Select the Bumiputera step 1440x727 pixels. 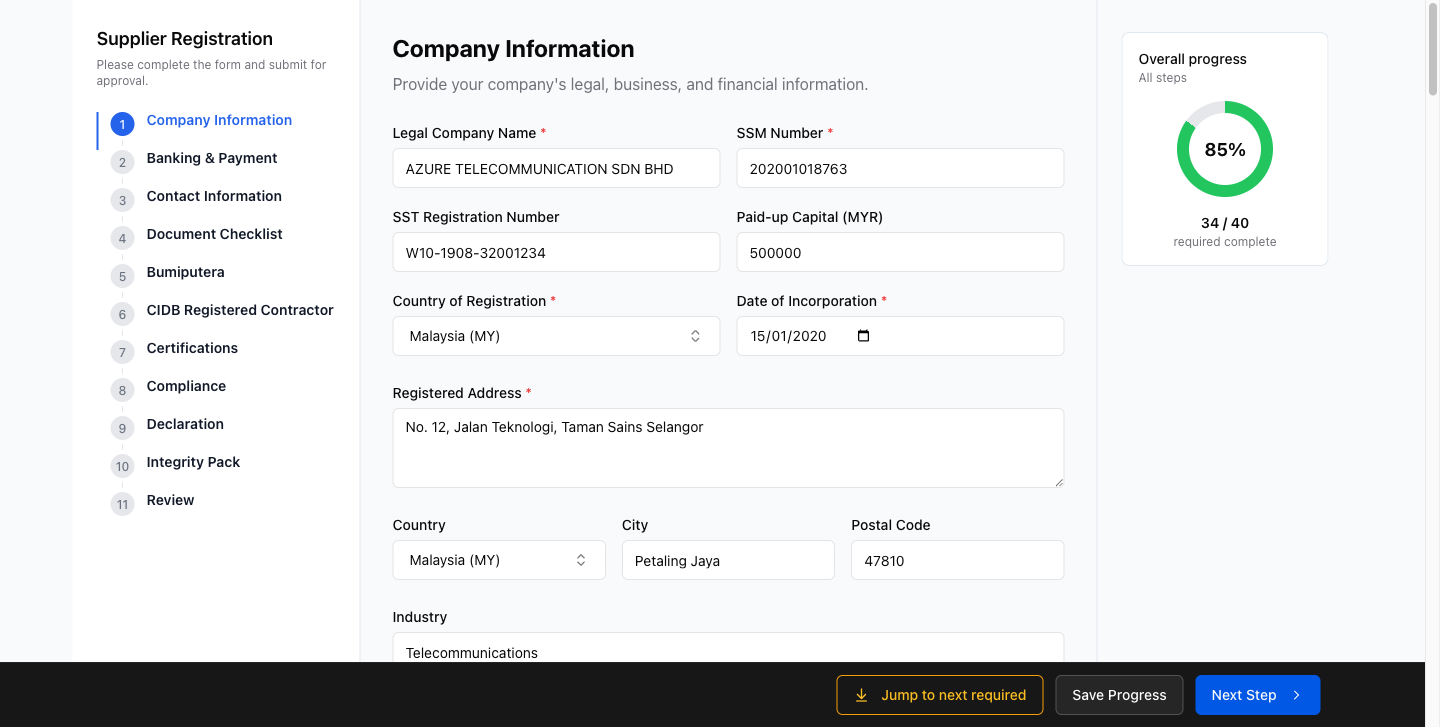point(186,272)
